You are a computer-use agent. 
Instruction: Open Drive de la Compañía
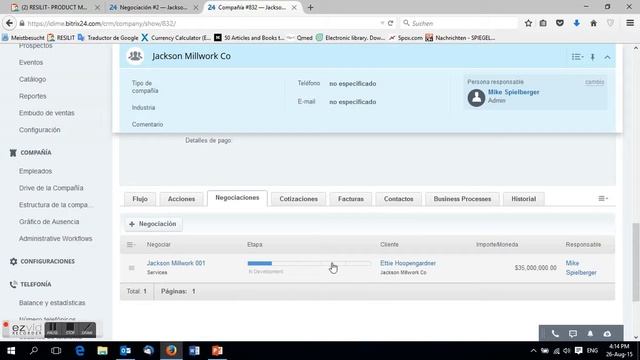pos(51,188)
